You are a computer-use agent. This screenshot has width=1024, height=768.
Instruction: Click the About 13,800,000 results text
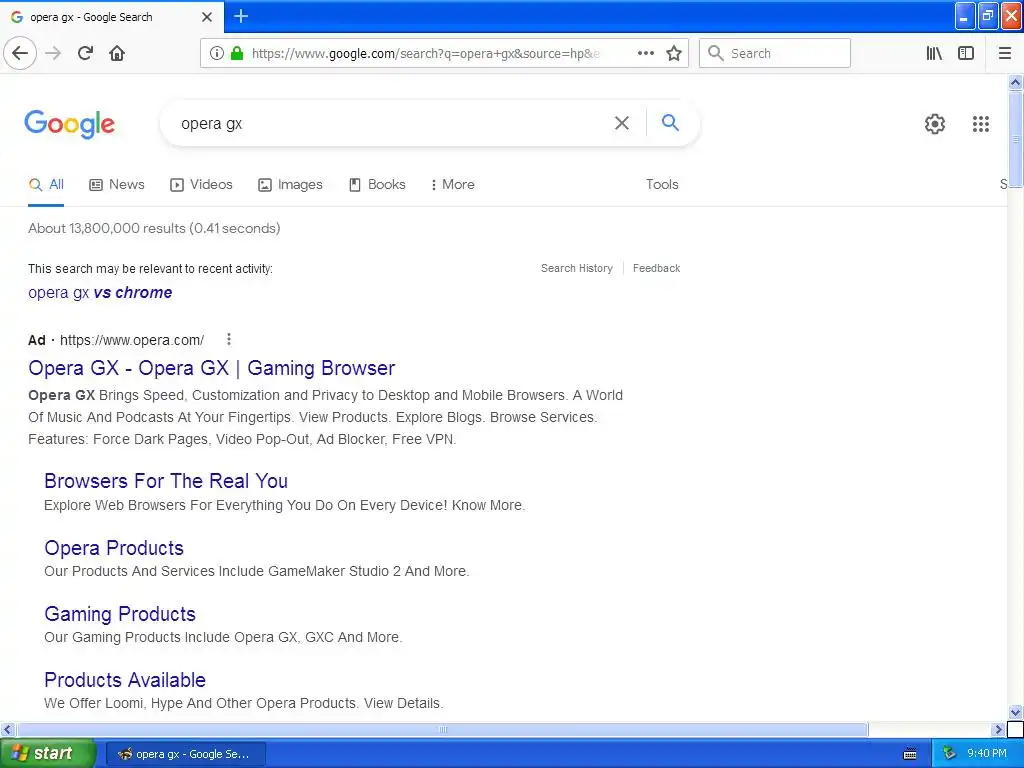pyautogui.click(x=154, y=229)
